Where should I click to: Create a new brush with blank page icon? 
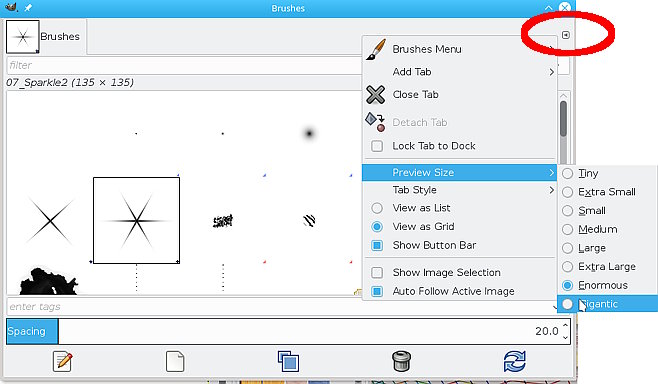[175, 361]
